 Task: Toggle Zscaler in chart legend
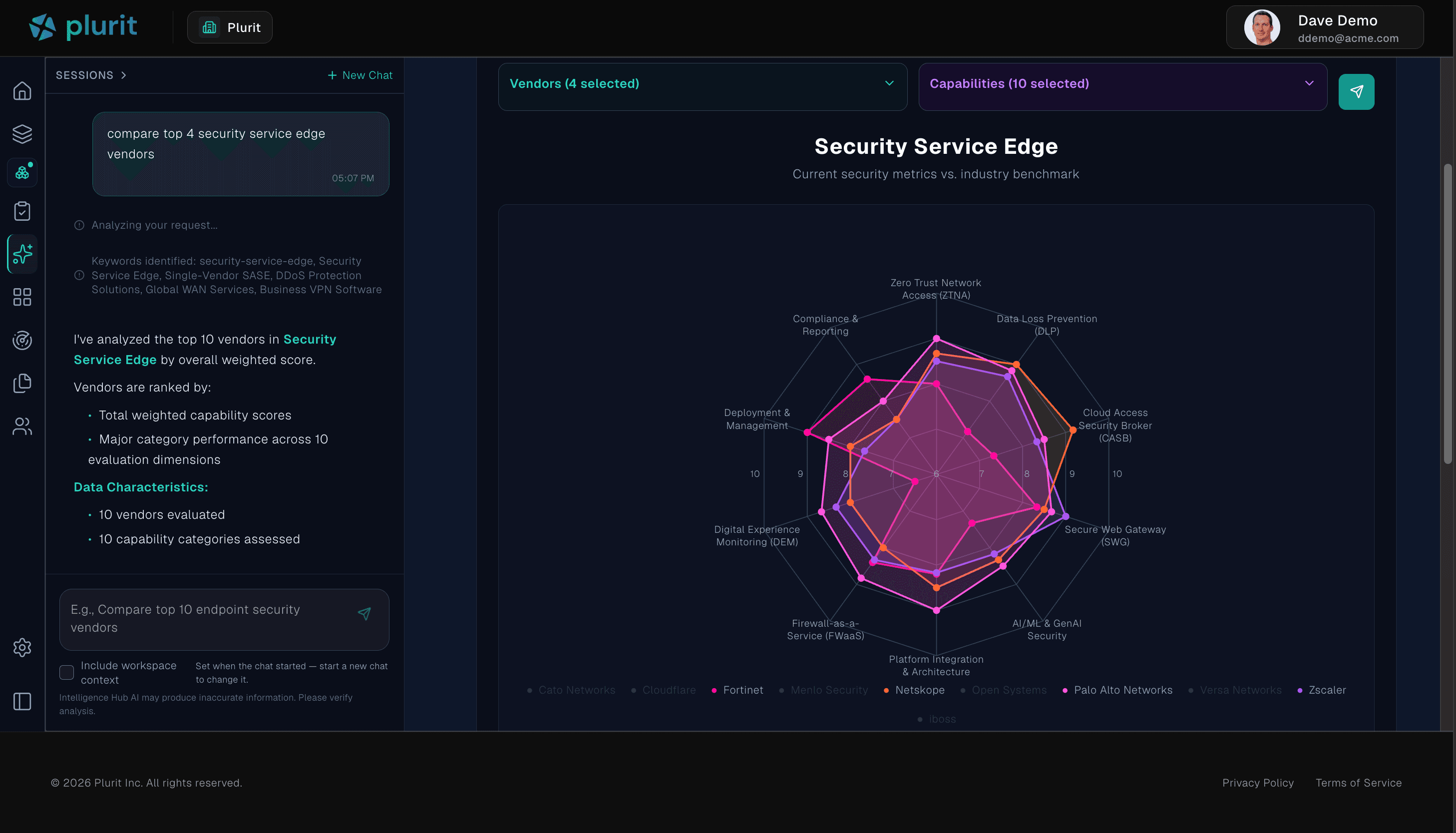pyautogui.click(x=1322, y=690)
